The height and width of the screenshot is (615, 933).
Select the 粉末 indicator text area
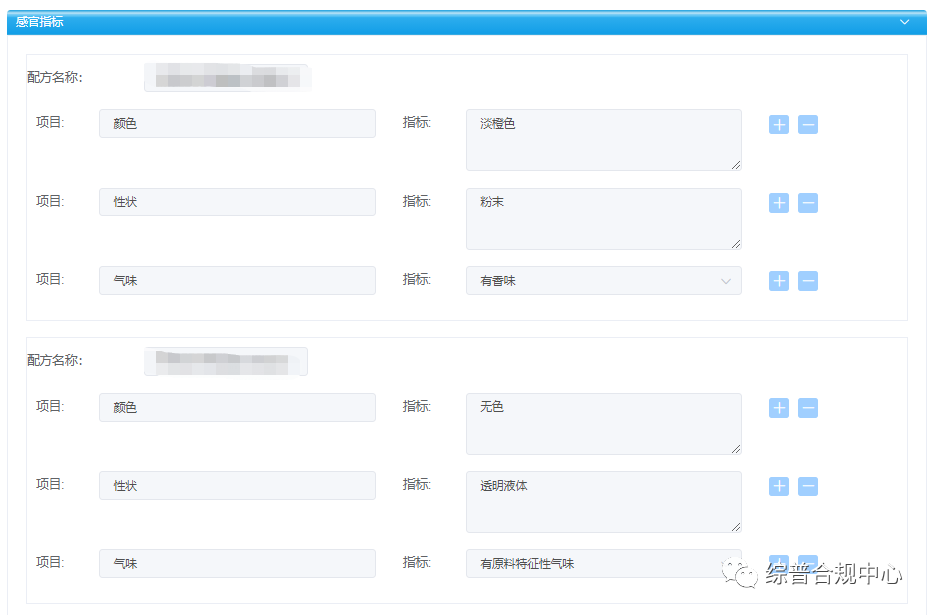tap(603, 218)
